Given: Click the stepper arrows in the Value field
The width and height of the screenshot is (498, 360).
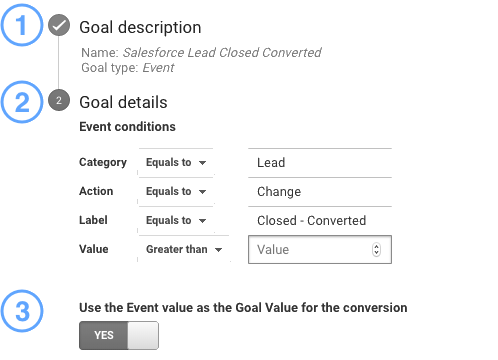Looking at the screenshot, I should tap(376, 250).
